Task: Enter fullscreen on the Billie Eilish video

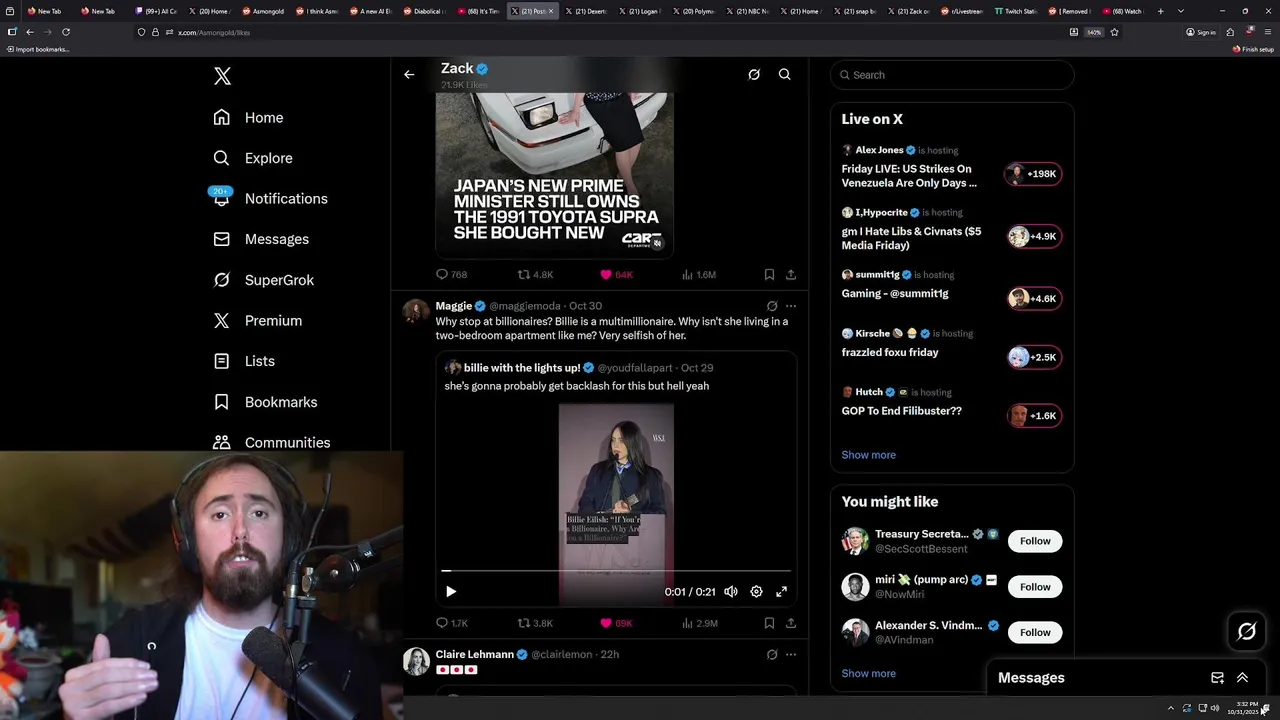Action: point(781,591)
